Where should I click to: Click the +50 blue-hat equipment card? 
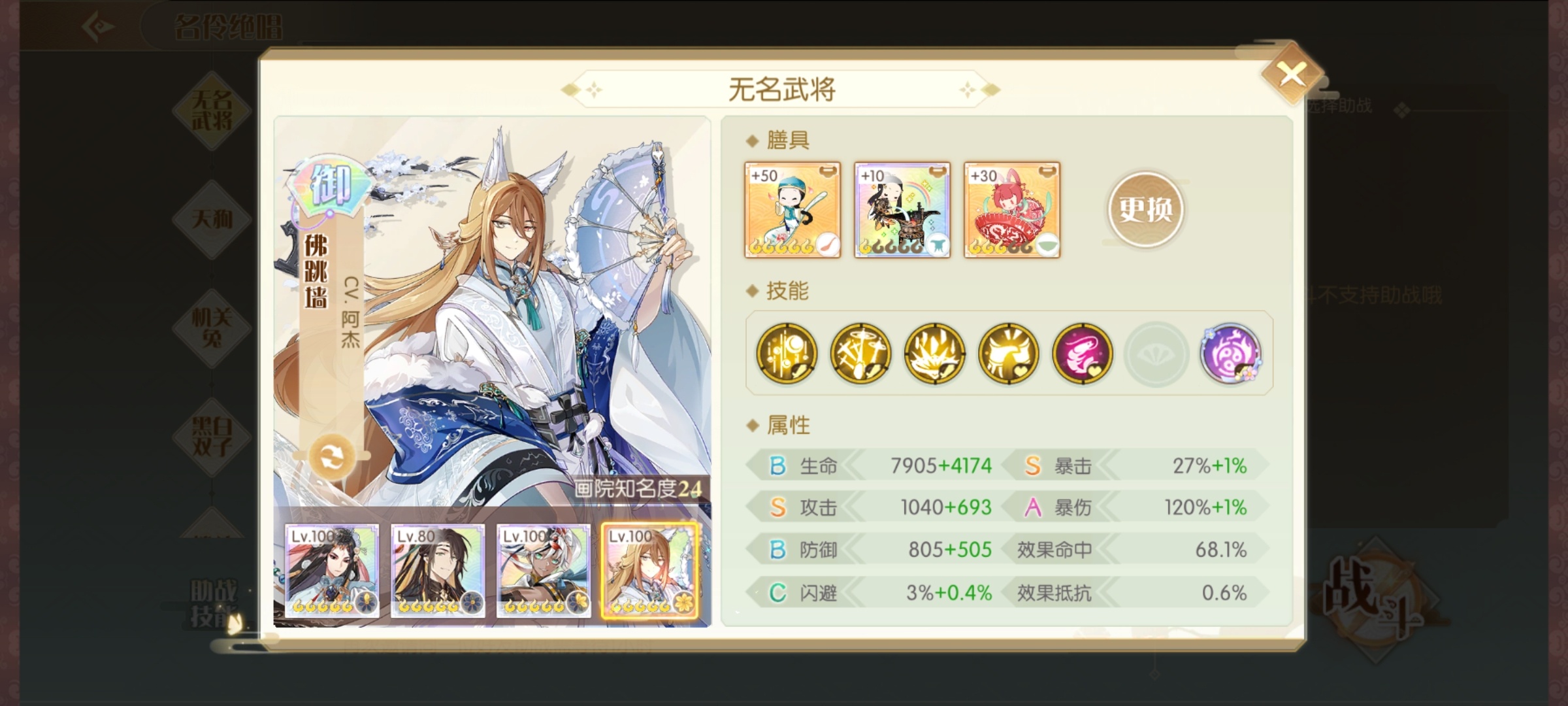pyautogui.click(x=792, y=210)
